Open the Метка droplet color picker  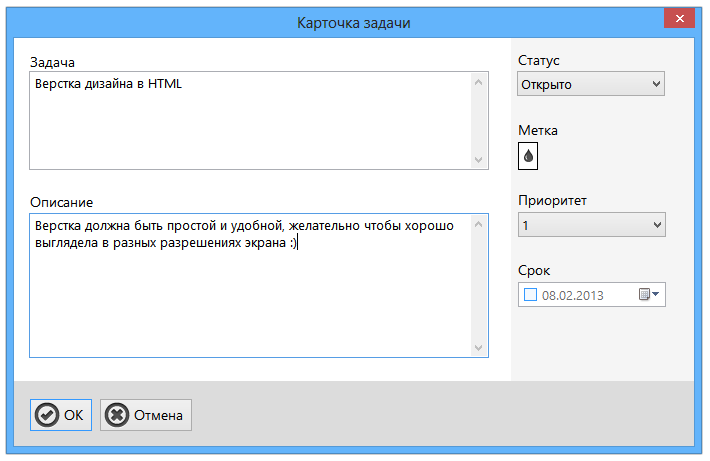[x=528, y=156]
